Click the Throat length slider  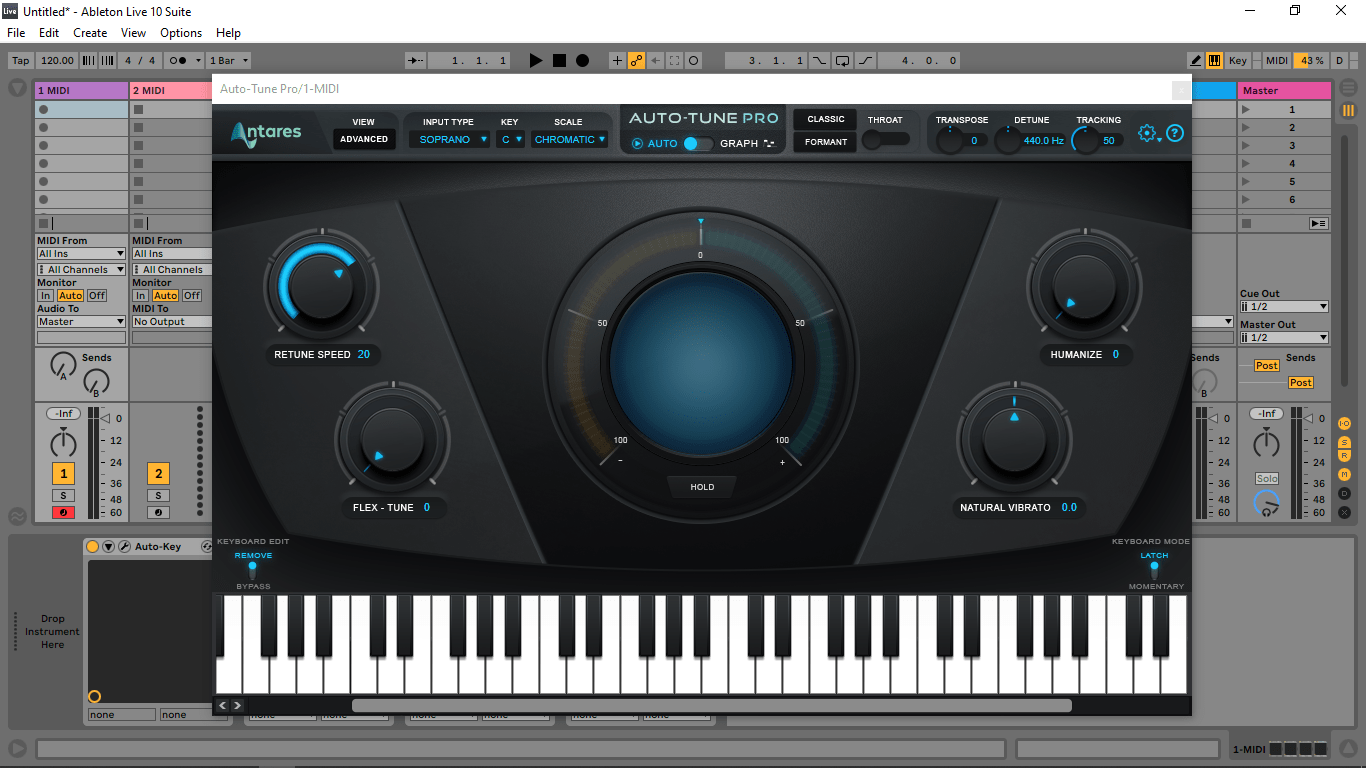click(x=886, y=140)
